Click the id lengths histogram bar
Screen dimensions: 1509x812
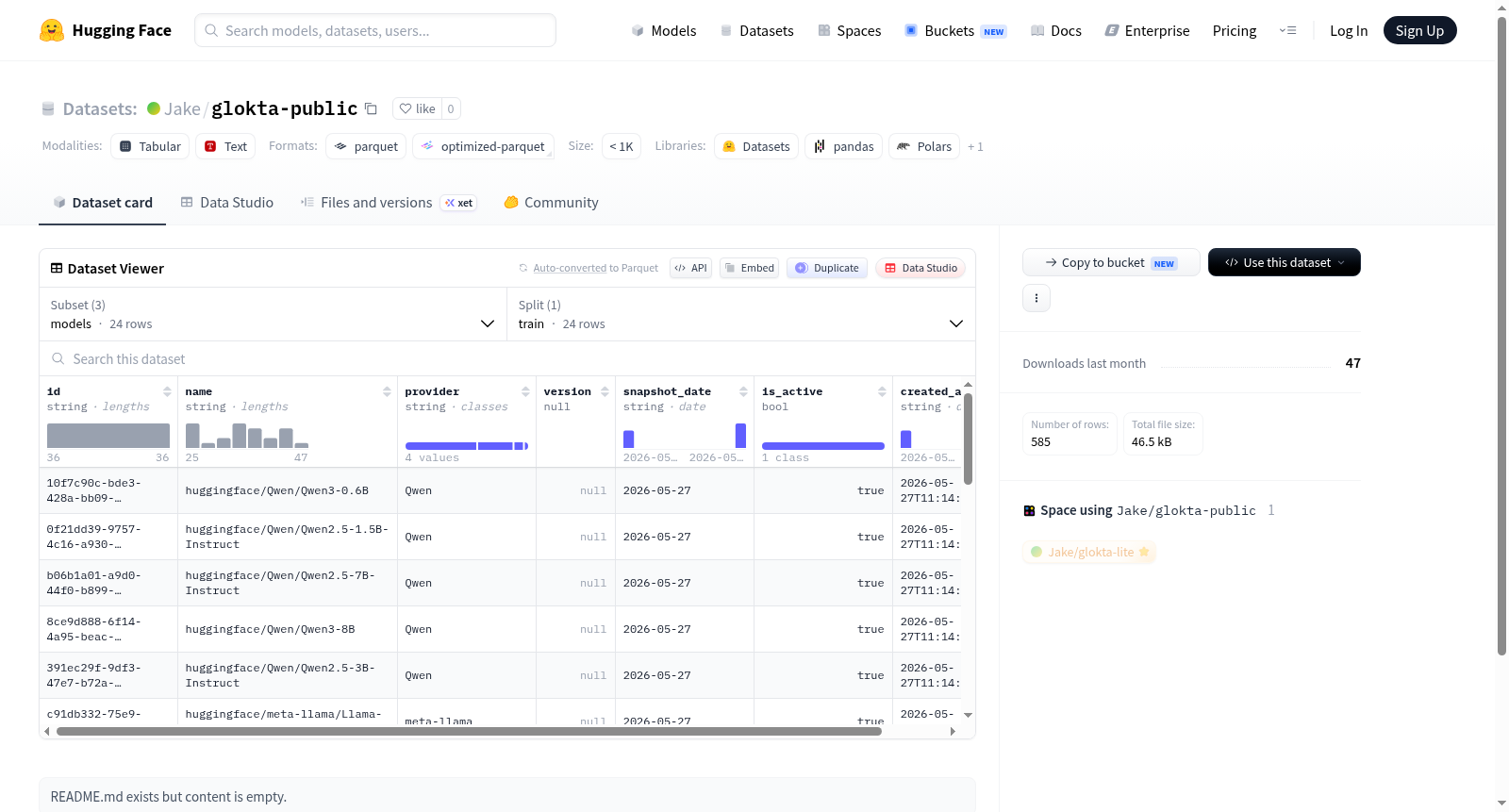click(x=108, y=436)
